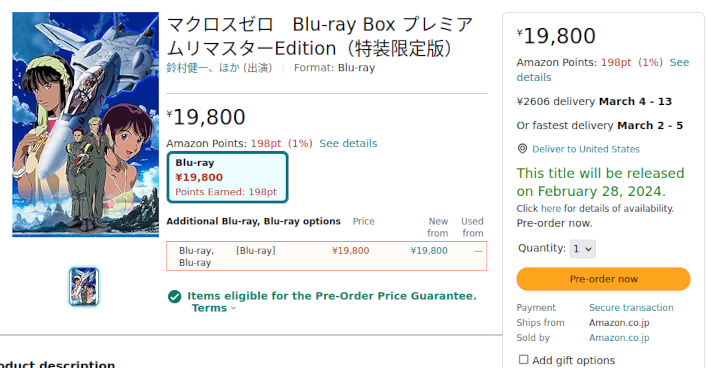Open the small product image thumbnail
The height and width of the screenshot is (368, 707).
pos(84,287)
